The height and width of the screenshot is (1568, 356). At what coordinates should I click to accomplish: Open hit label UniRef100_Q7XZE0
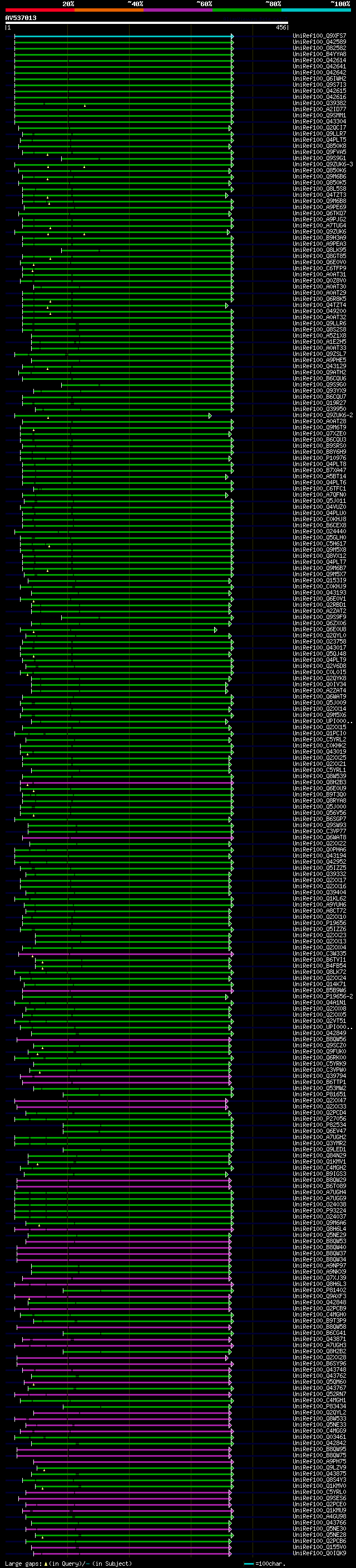(319, 433)
